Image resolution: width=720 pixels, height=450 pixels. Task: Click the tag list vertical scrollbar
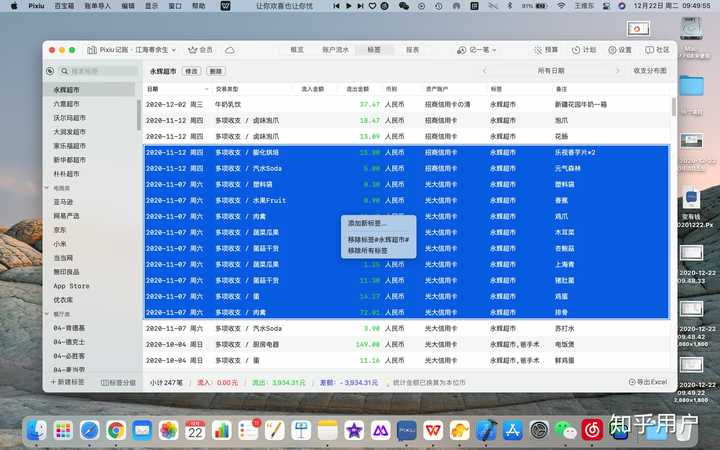139,115
